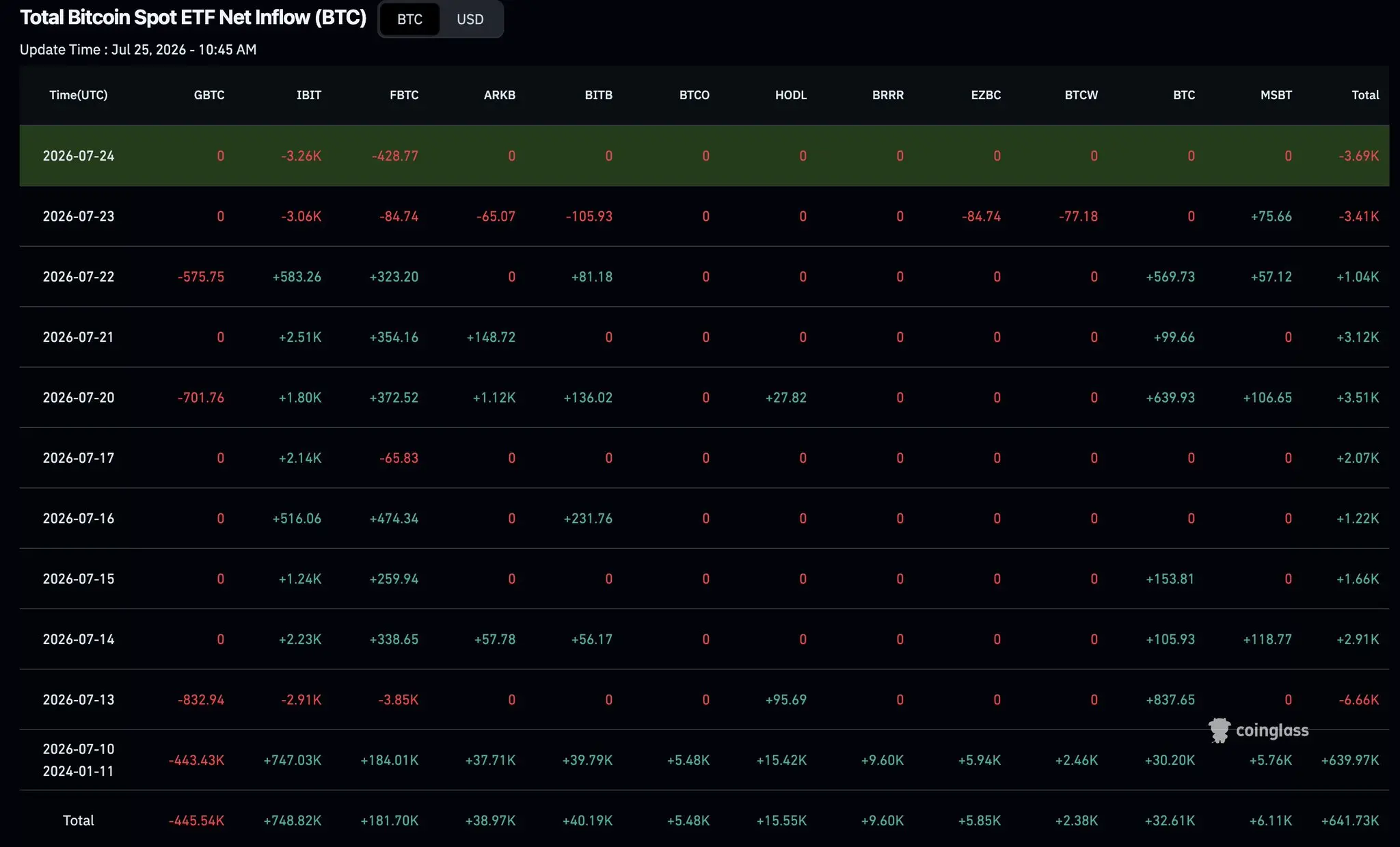This screenshot has height=847, width=1400.
Task: Select the 2026-07-21 date cell
Action: pyautogui.click(x=79, y=337)
